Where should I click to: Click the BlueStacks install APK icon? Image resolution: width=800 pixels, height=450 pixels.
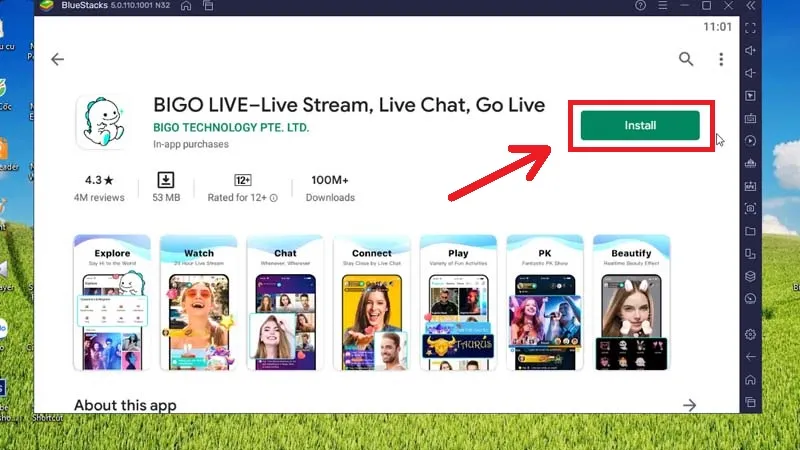[x=750, y=186]
